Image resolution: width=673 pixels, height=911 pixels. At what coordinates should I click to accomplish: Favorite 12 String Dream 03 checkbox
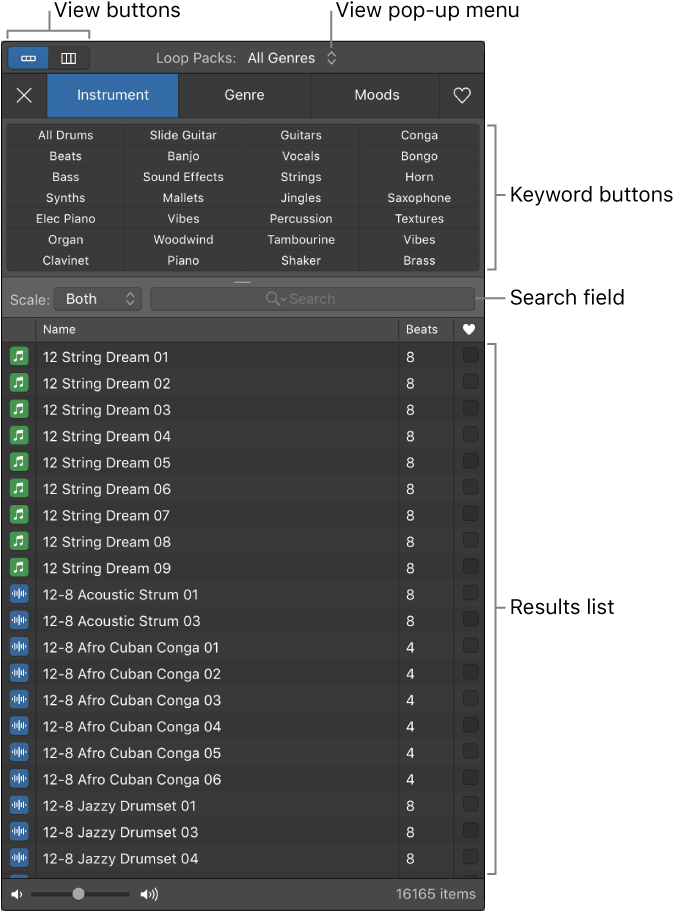pyautogui.click(x=470, y=408)
